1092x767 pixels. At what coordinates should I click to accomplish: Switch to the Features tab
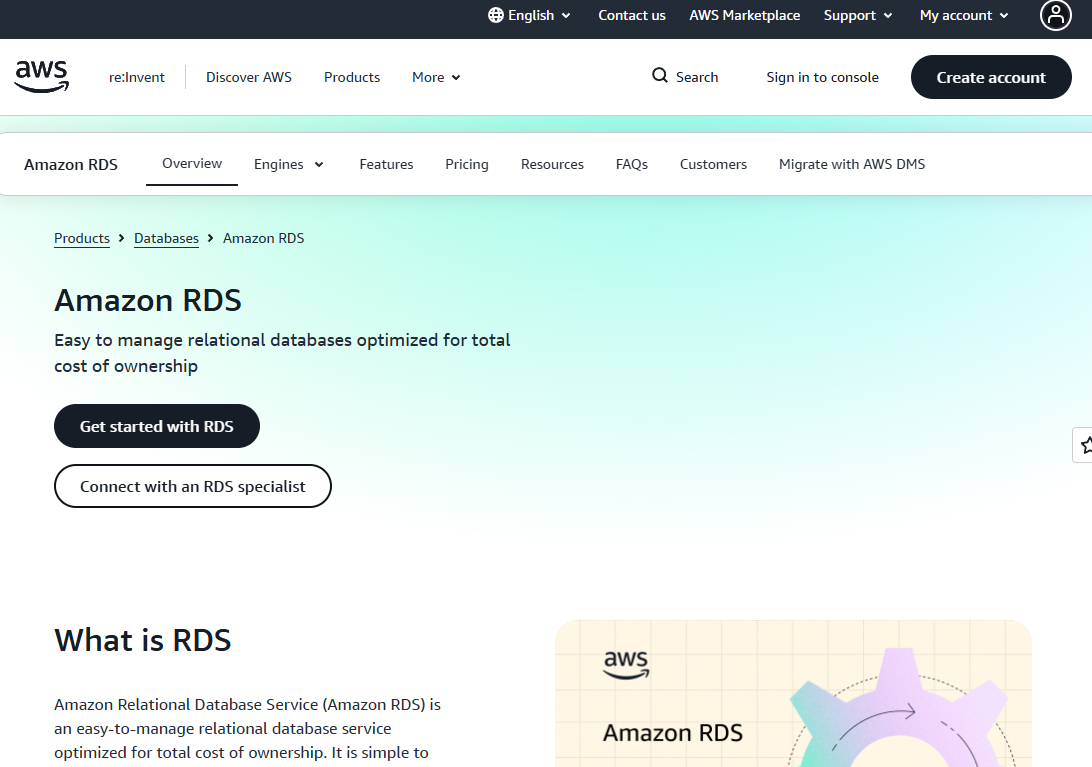(x=387, y=164)
